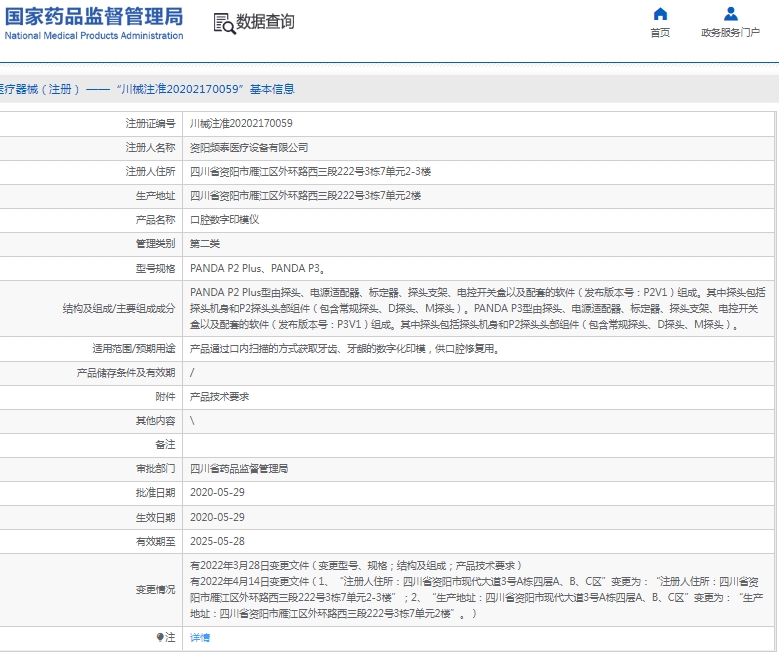Select registrant name 资阳频泰医疗设备有限公司
This screenshot has height=655, width=779.
tap(248, 148)
